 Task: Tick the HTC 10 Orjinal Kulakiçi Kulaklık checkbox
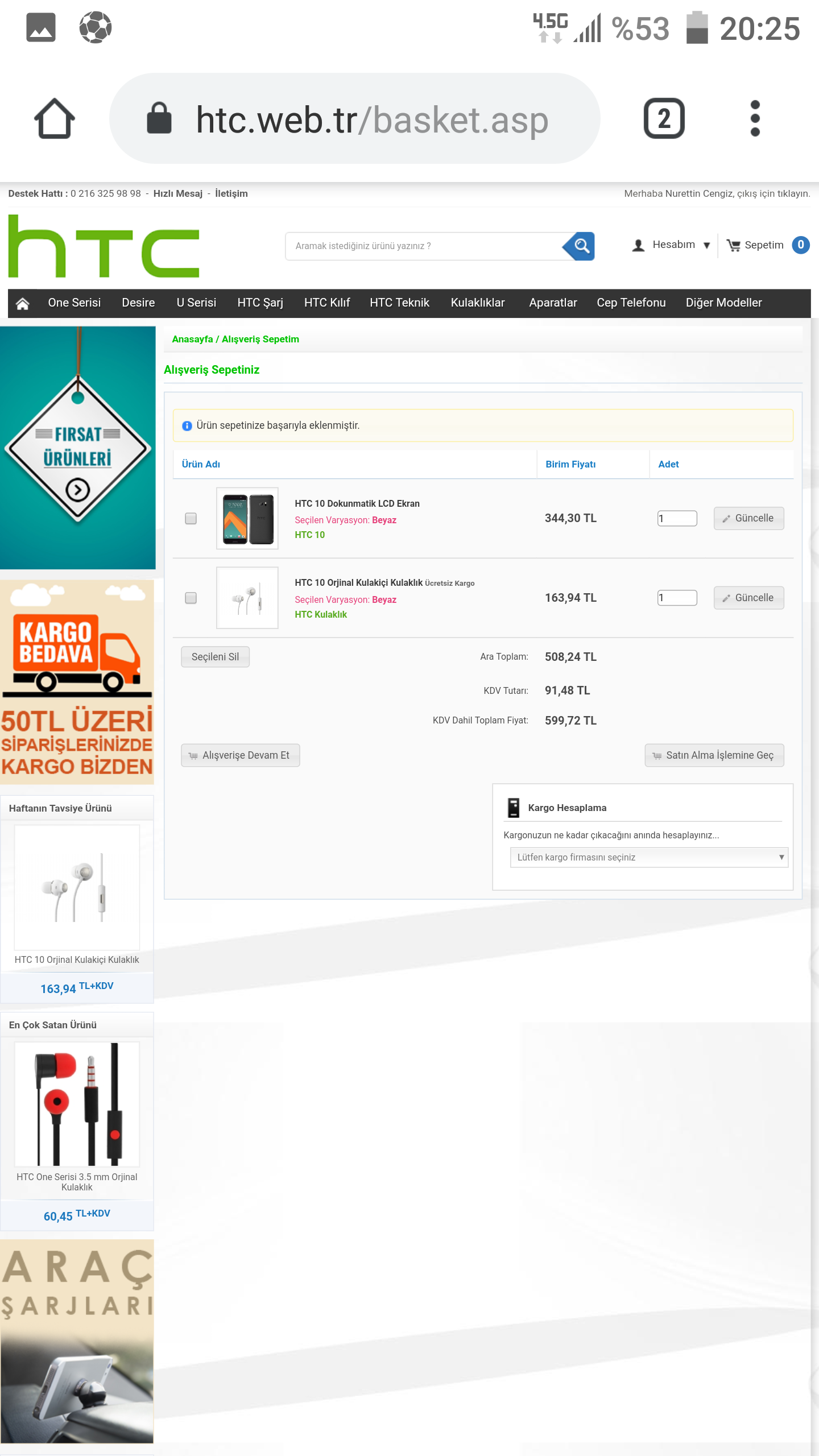pyautogui.click(x=191, y=598)
